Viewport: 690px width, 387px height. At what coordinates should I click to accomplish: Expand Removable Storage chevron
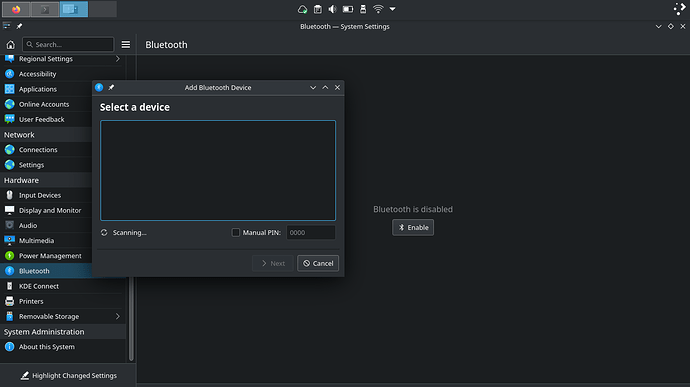point(117,317)
